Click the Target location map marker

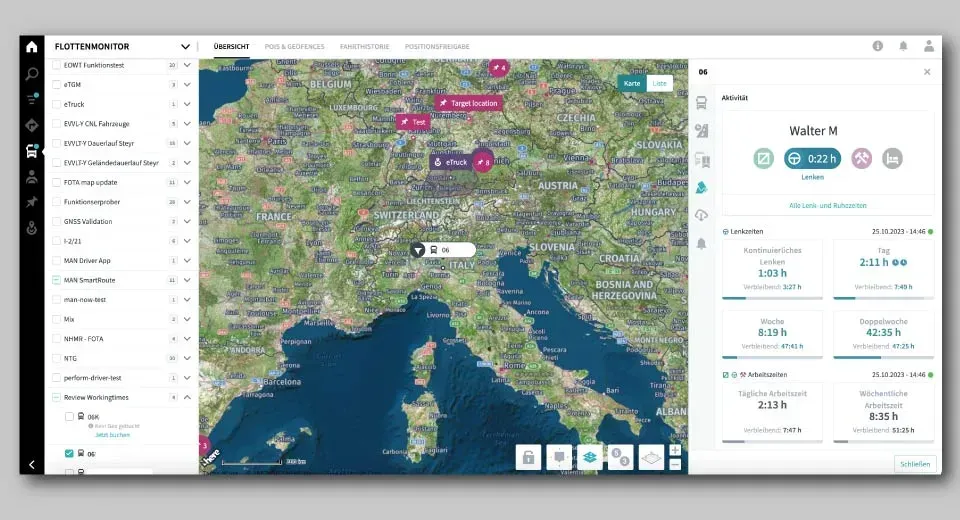(469, 103)
